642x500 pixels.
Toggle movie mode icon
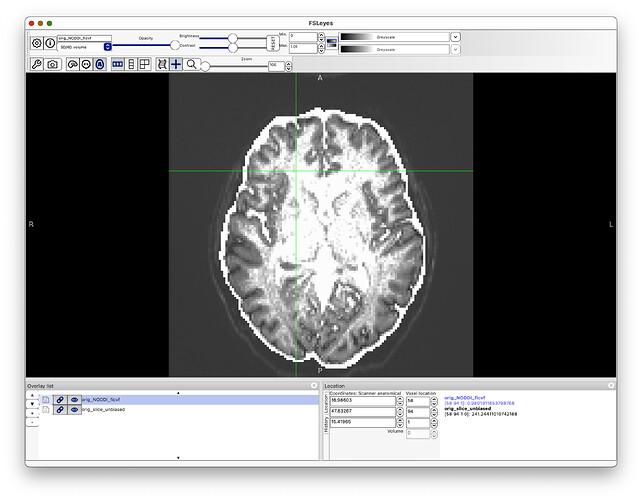(162, 64)
